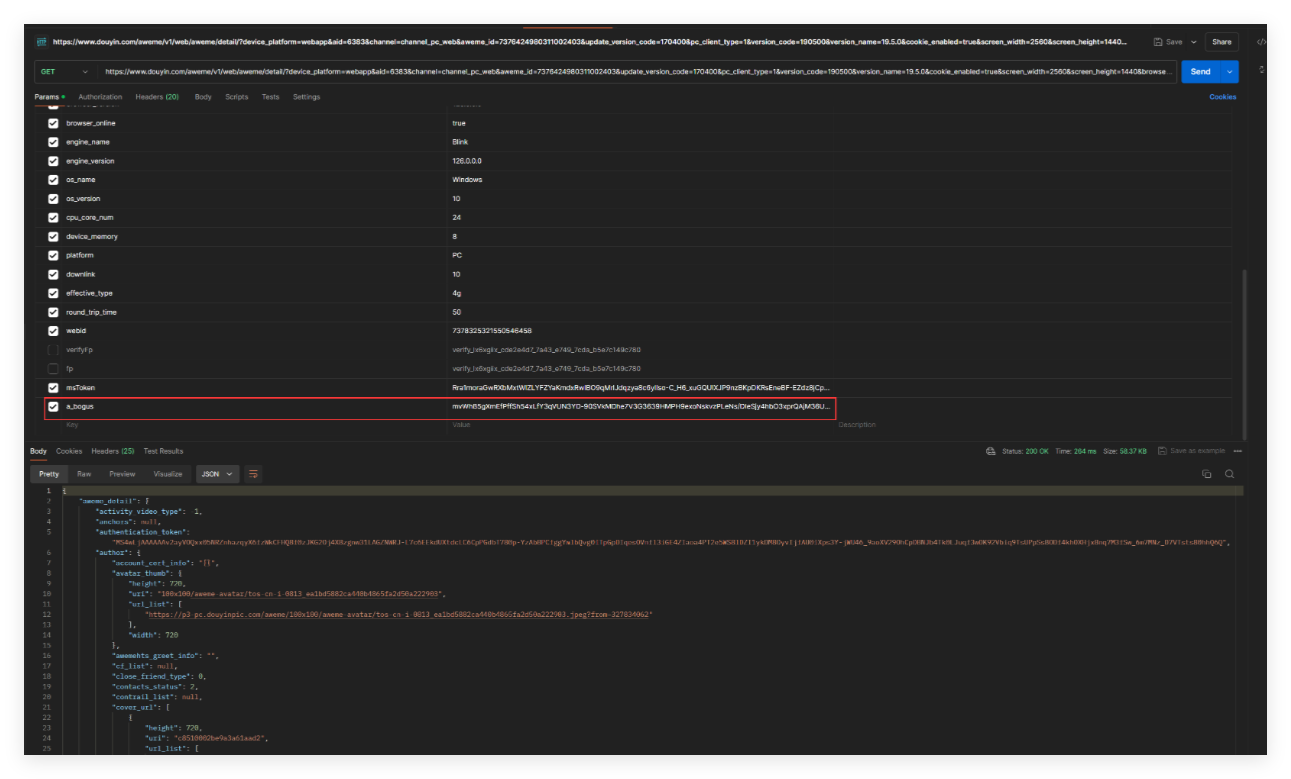Click the new parameter Value field
The height and width of the screenshot is (779, 1291).
[640, 425]
